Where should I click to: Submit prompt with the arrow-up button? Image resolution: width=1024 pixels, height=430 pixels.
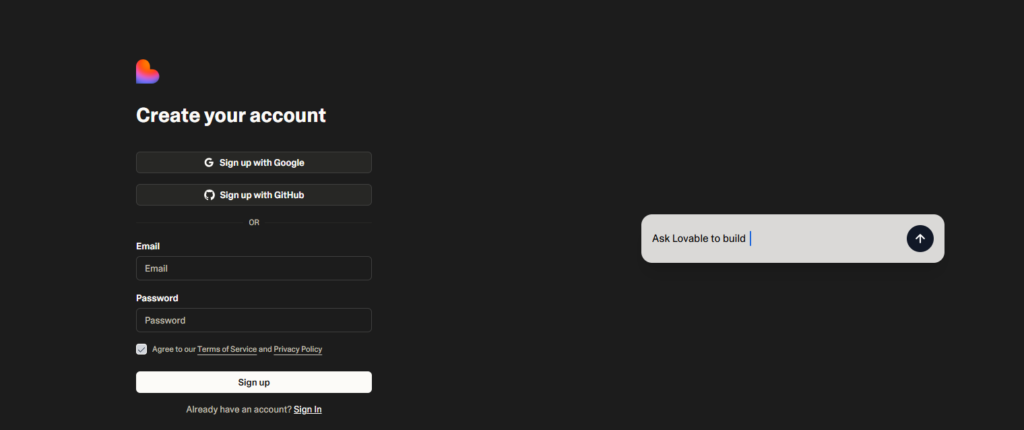pos(920,239)
